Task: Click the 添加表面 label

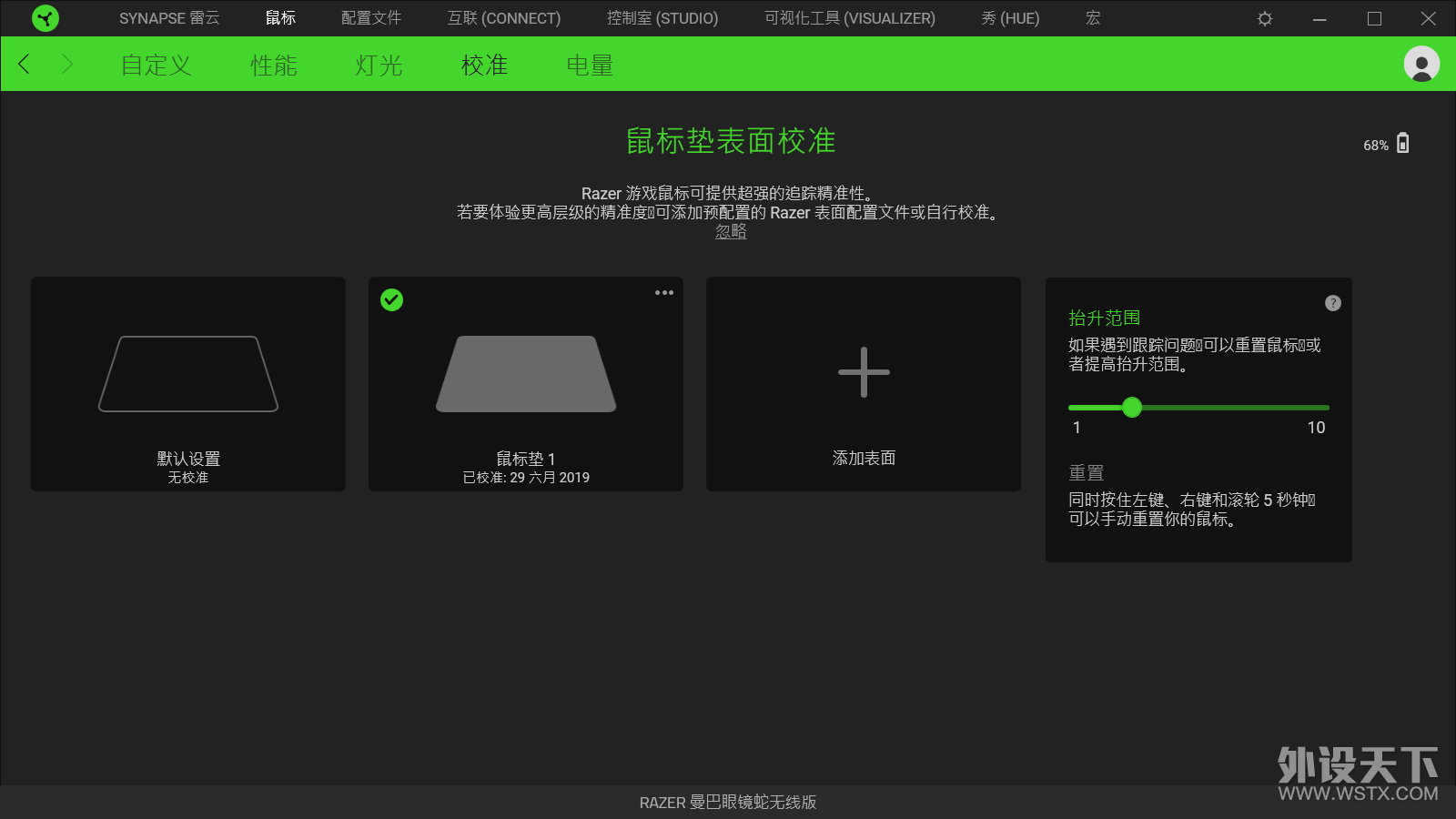Action: (x=864, y=458)
